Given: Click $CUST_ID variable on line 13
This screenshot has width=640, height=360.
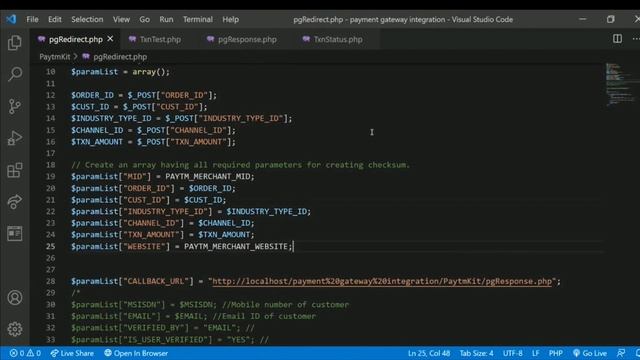Looking at the screenshot, I should pos(90,107).
